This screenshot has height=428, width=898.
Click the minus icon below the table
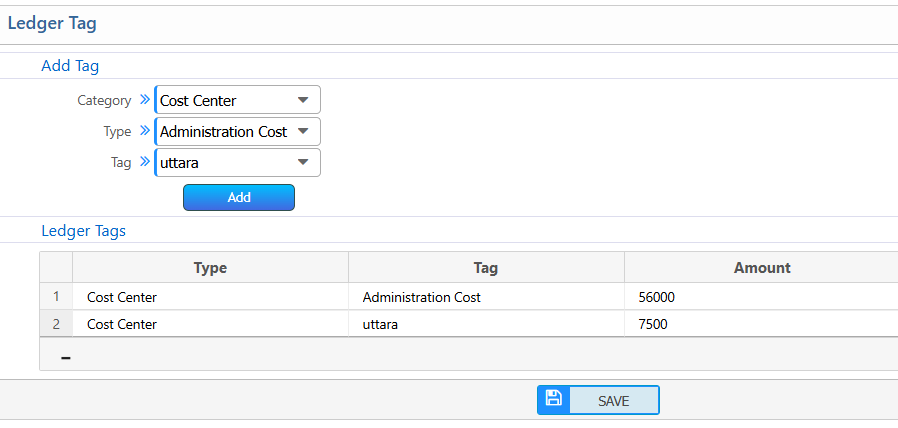[66, 357]
